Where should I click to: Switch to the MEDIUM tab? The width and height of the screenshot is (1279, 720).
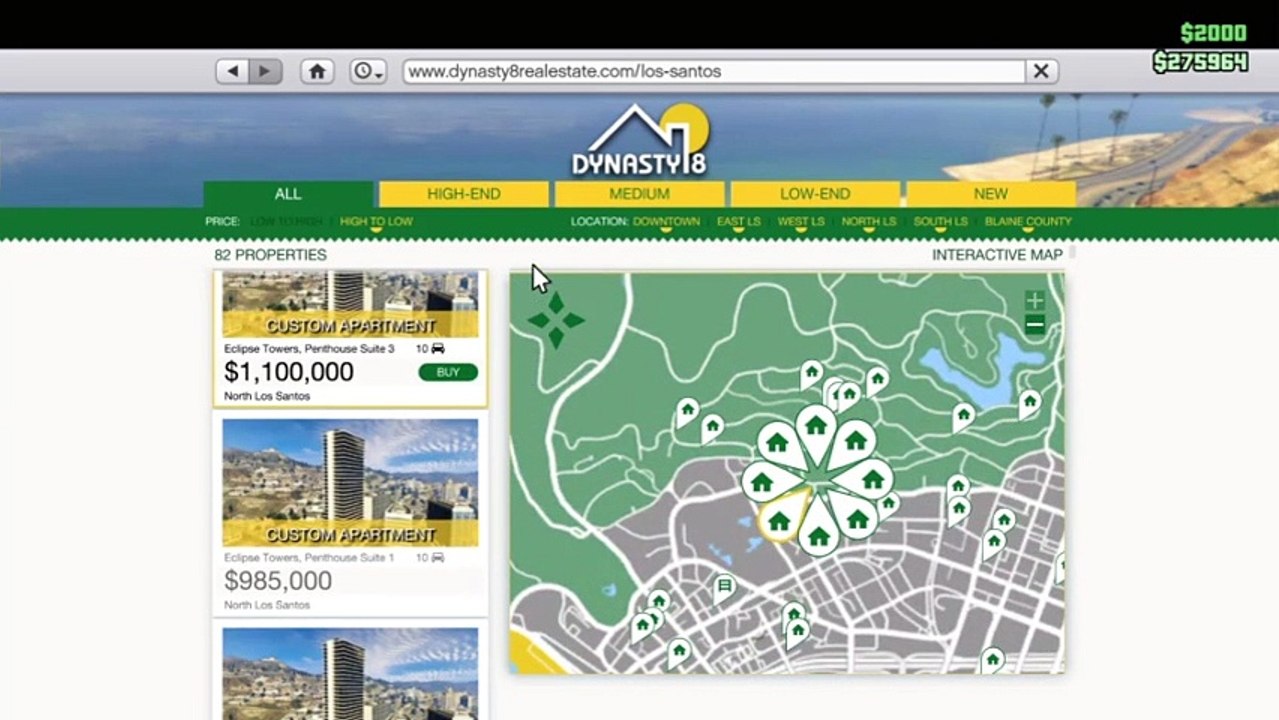pos(640,194)
